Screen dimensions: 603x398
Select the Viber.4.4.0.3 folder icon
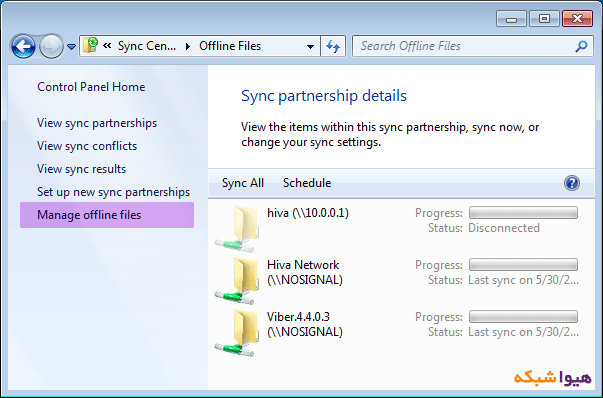pyautogui.click(x=237, y=333)
